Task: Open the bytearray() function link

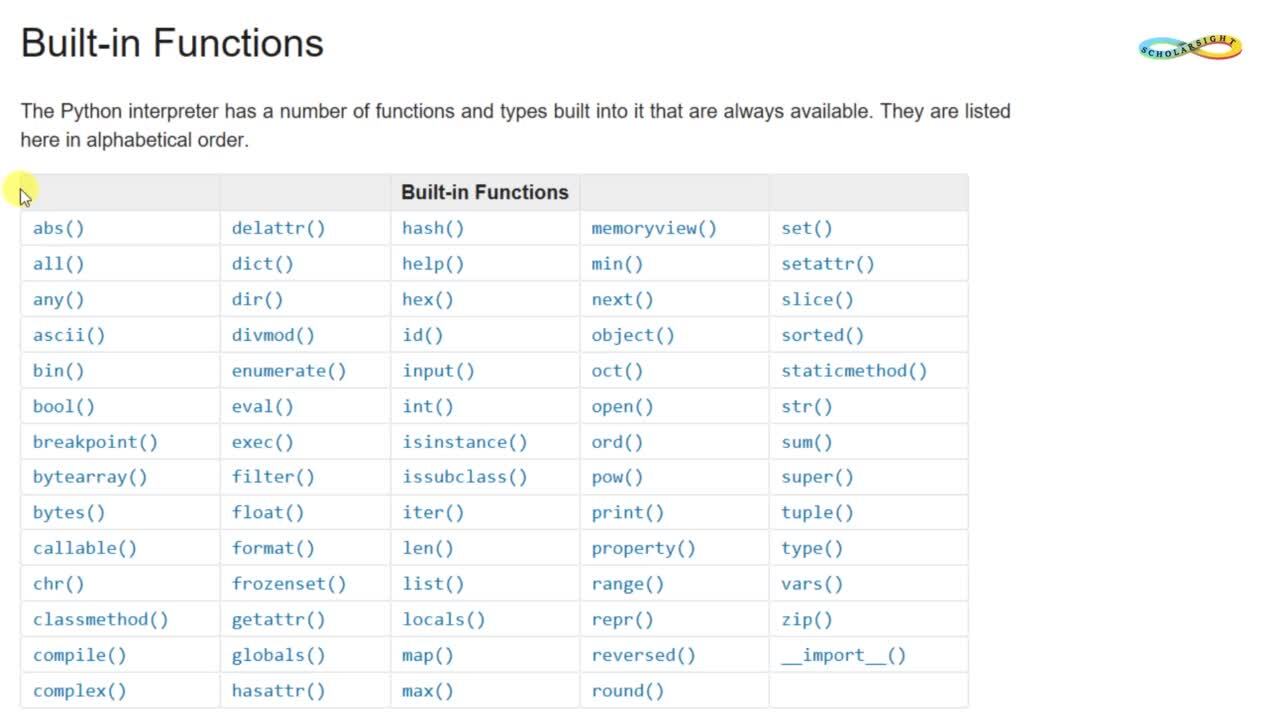Action: pos(90,477)
